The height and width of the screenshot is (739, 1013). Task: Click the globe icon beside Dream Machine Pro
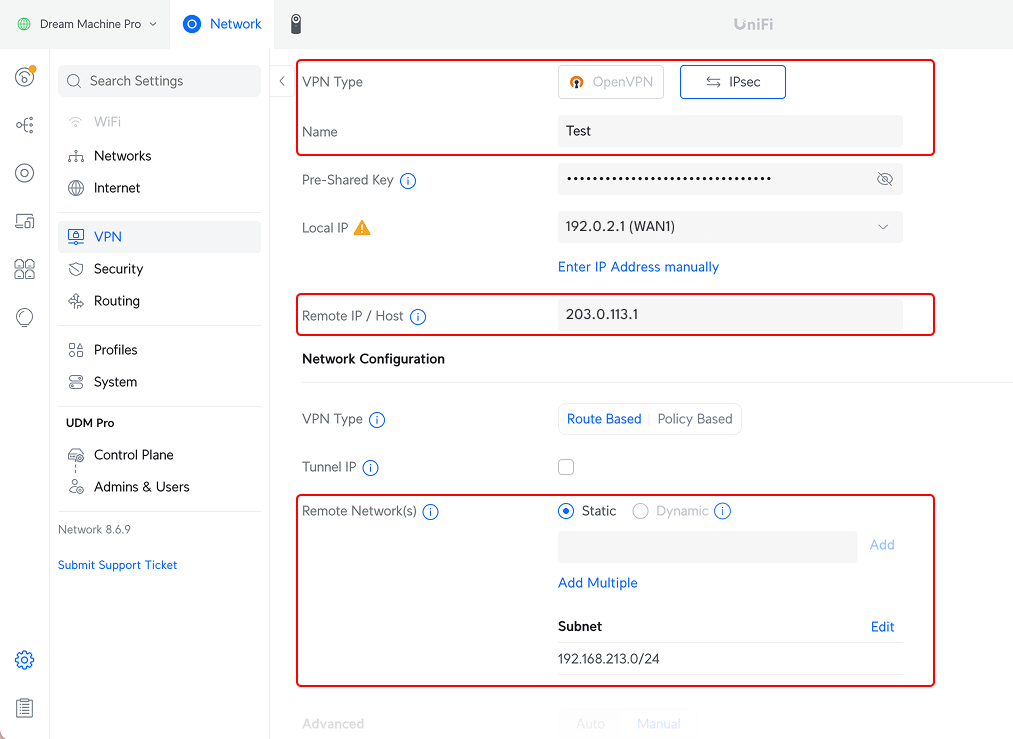click(24, 24)
